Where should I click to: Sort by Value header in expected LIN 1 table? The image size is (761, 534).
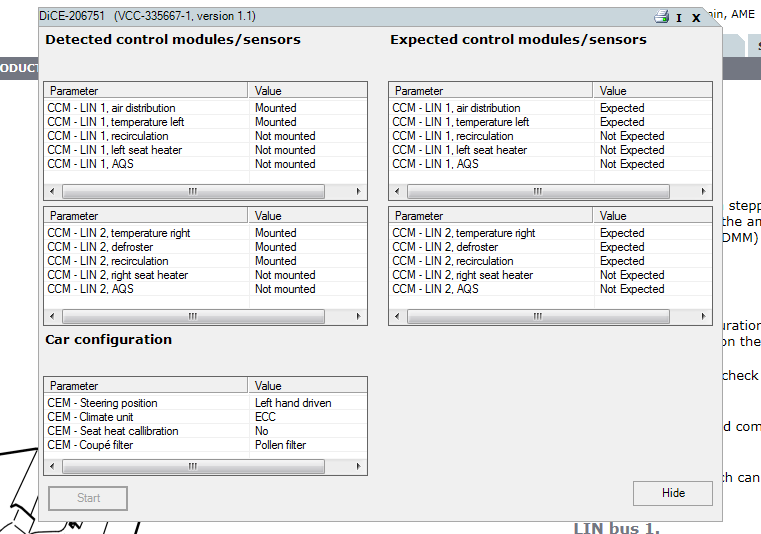(652, 91)
